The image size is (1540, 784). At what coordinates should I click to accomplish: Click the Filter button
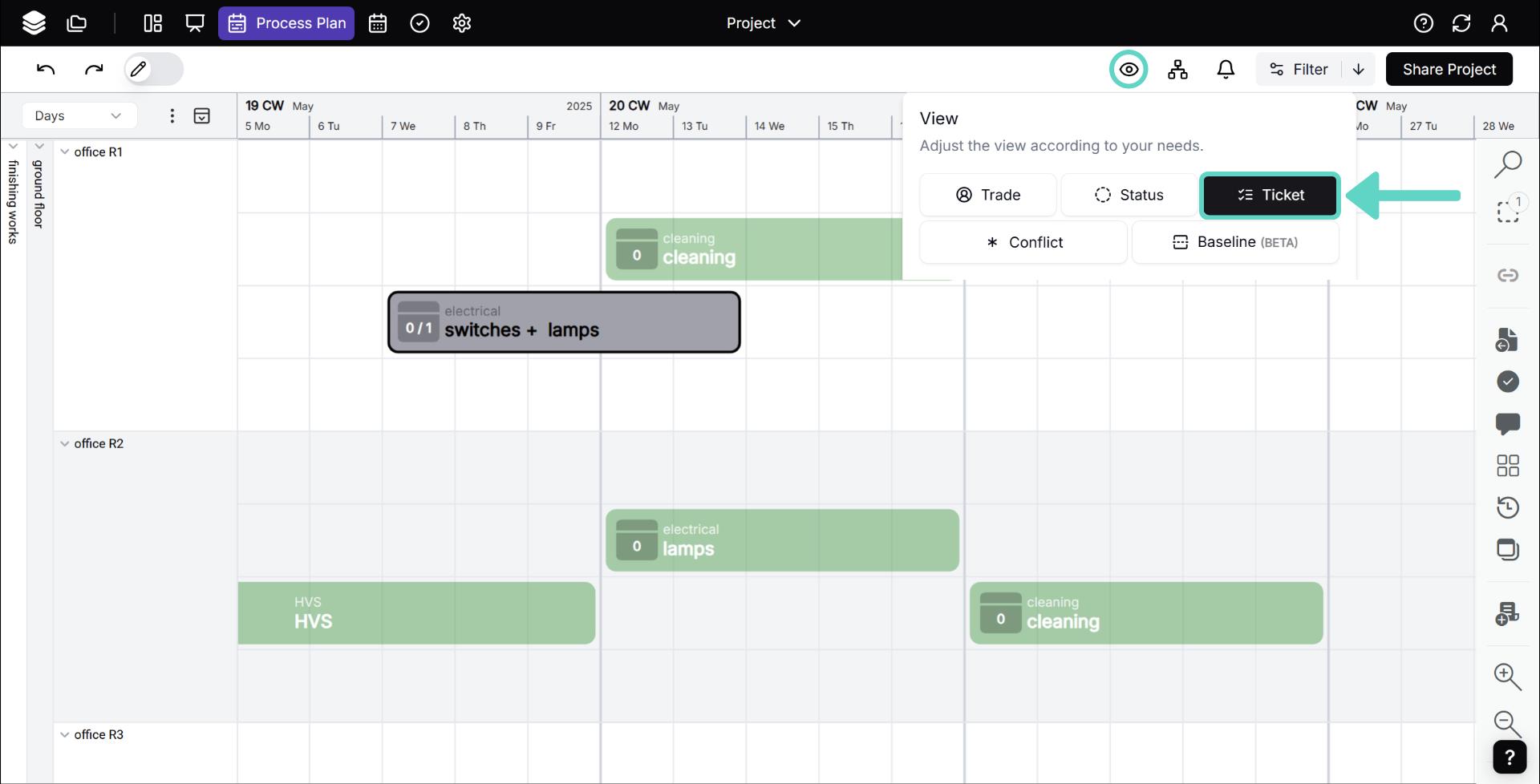tap(1299, 70)
